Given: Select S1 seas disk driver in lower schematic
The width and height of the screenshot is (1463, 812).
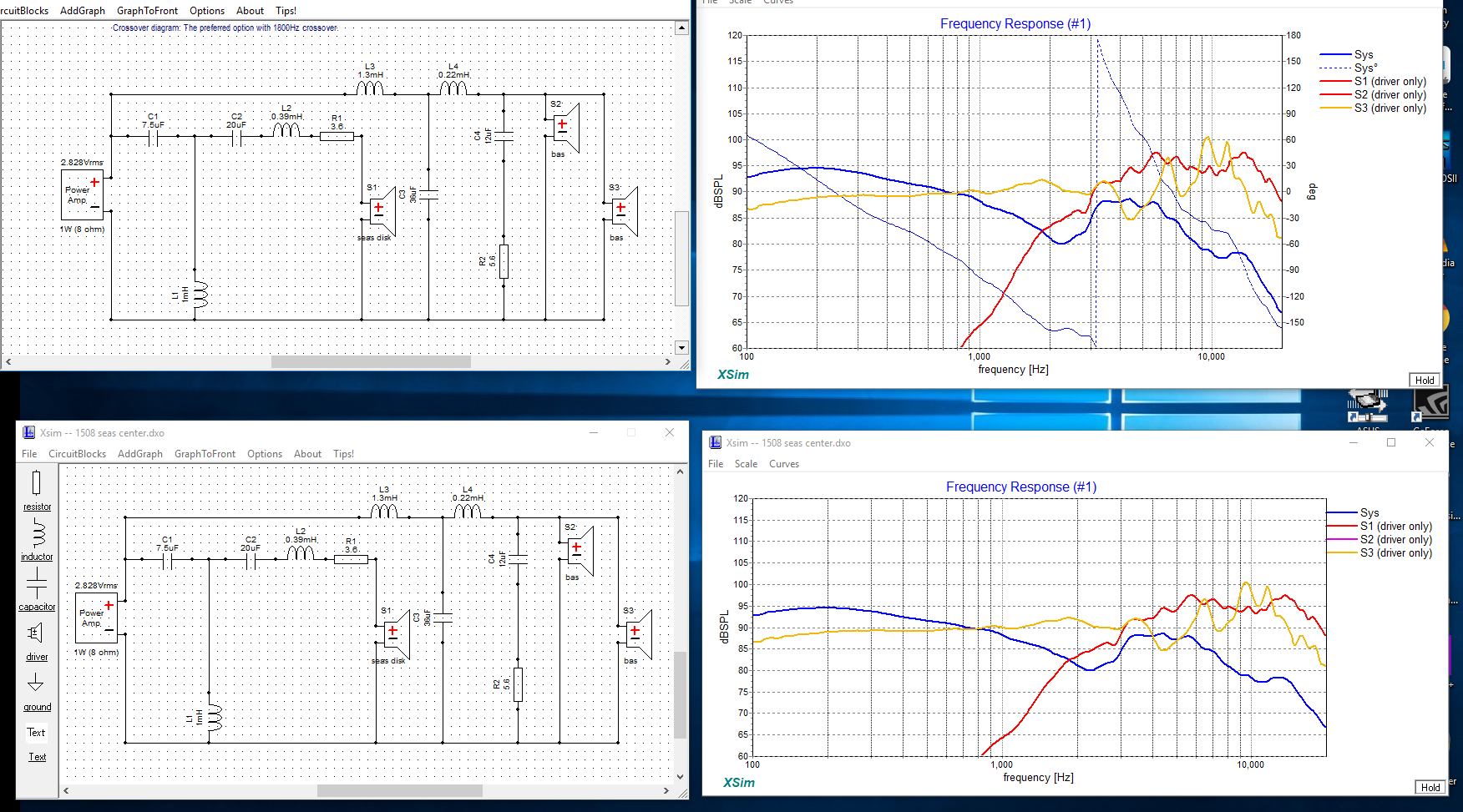Looking at the screenshot, I should pyautogui.click(x=395, y=636).
